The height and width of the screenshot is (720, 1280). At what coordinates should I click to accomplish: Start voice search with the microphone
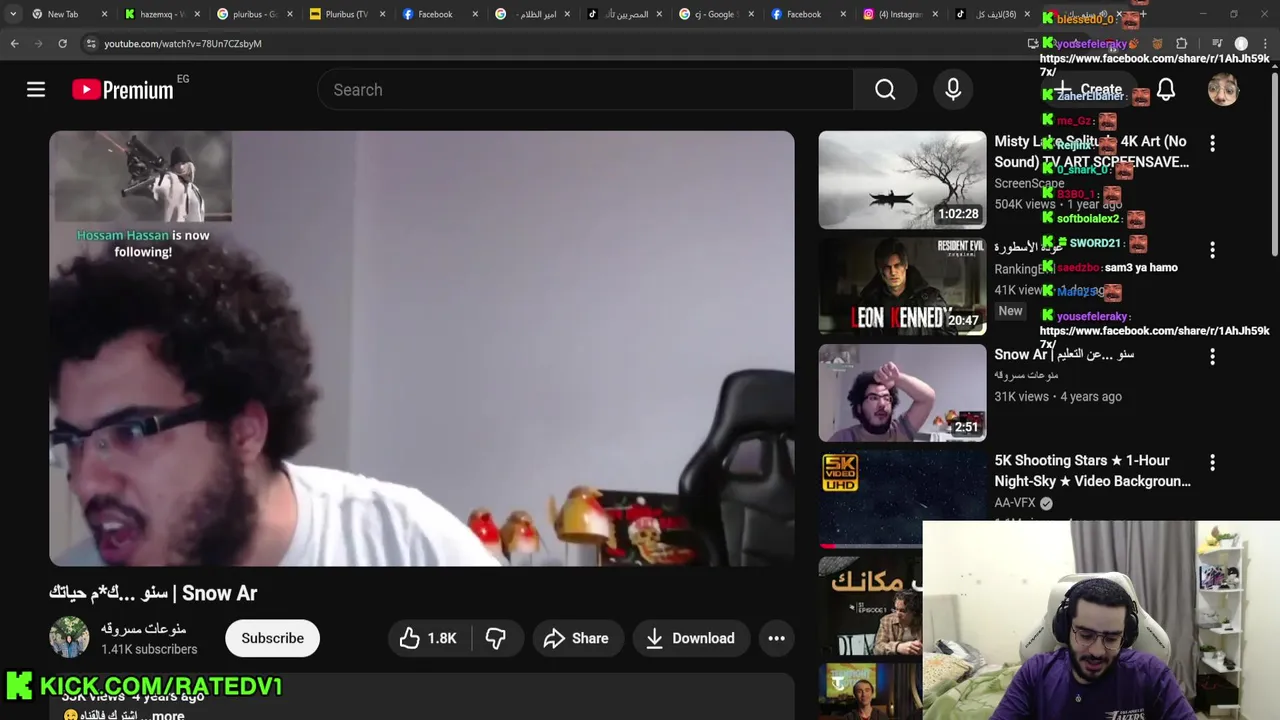(x=953, y=90)
